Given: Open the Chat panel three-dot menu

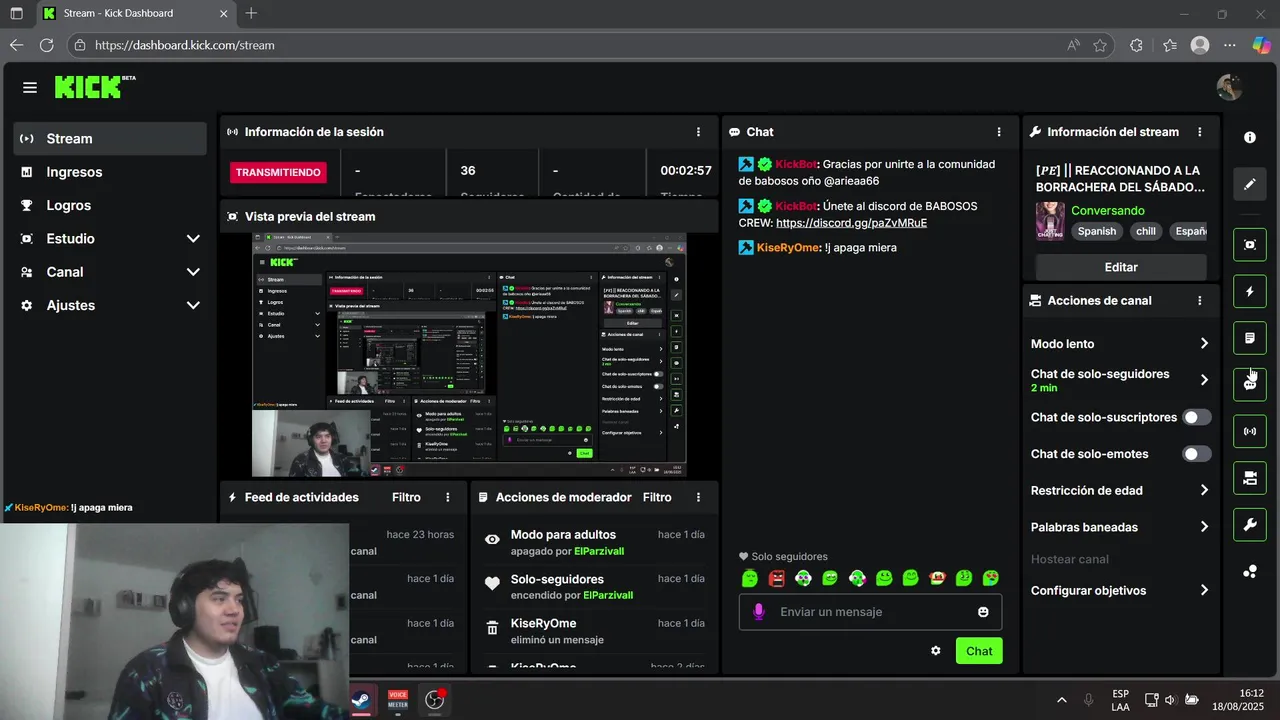Looking at the screenshot, I should pyautogui.click(x=998, y=132).
